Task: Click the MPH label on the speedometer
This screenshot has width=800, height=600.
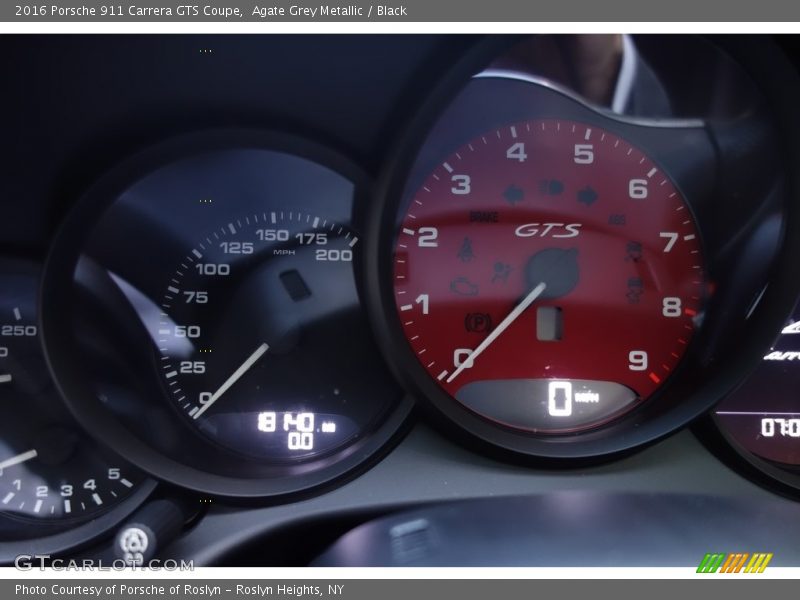Action: (284, 252)
